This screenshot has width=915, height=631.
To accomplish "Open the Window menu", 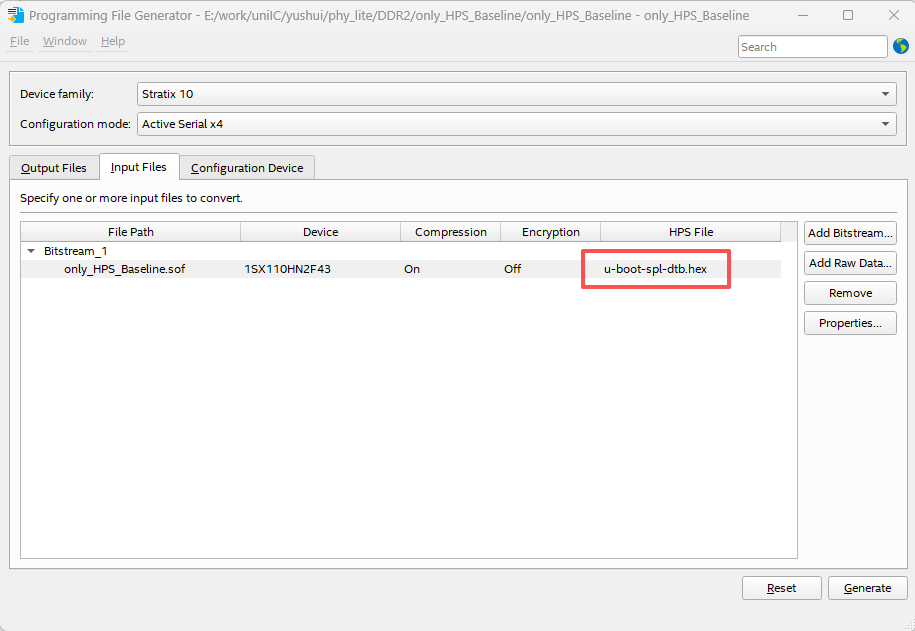I will (65, 41).
